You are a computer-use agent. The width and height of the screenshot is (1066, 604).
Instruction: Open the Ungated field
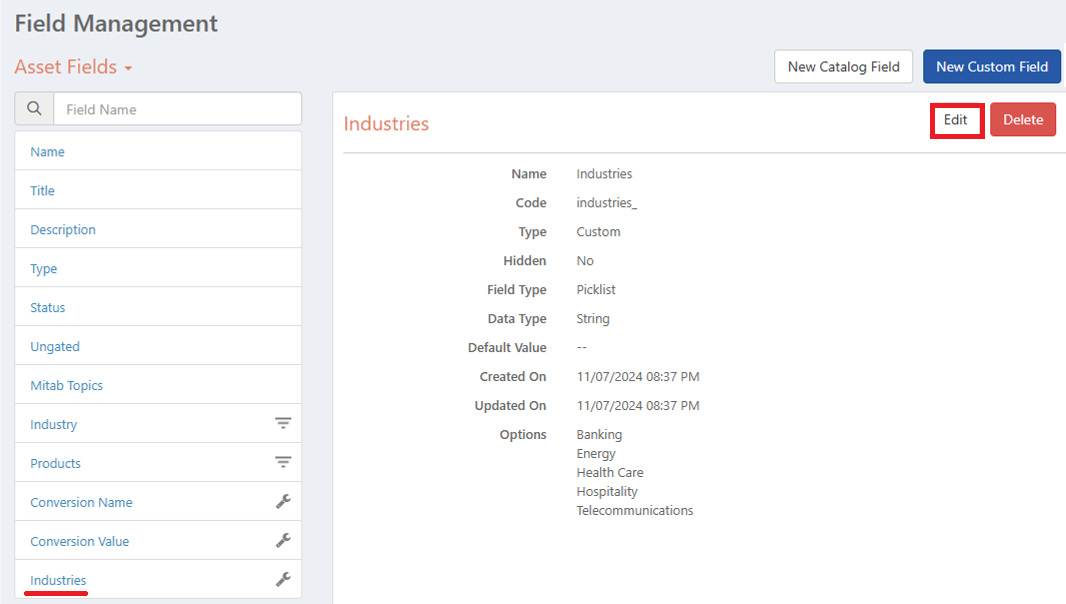[158, 346]
